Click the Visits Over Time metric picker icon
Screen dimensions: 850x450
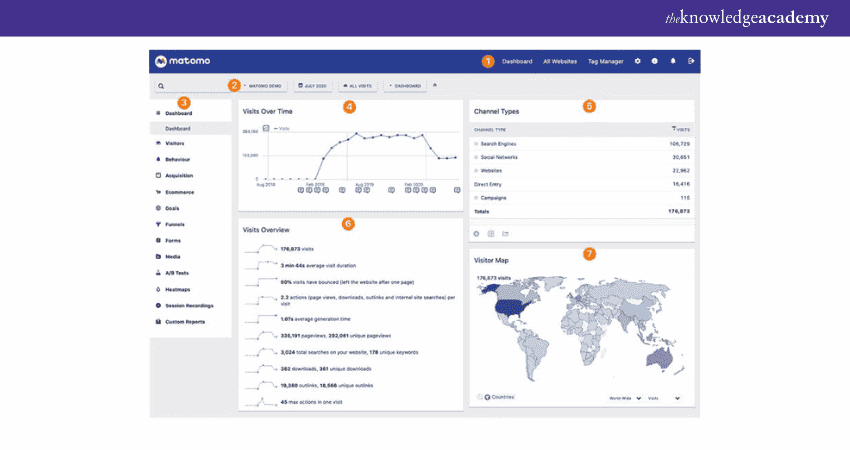pyautogui.click(x=266, y=128)
